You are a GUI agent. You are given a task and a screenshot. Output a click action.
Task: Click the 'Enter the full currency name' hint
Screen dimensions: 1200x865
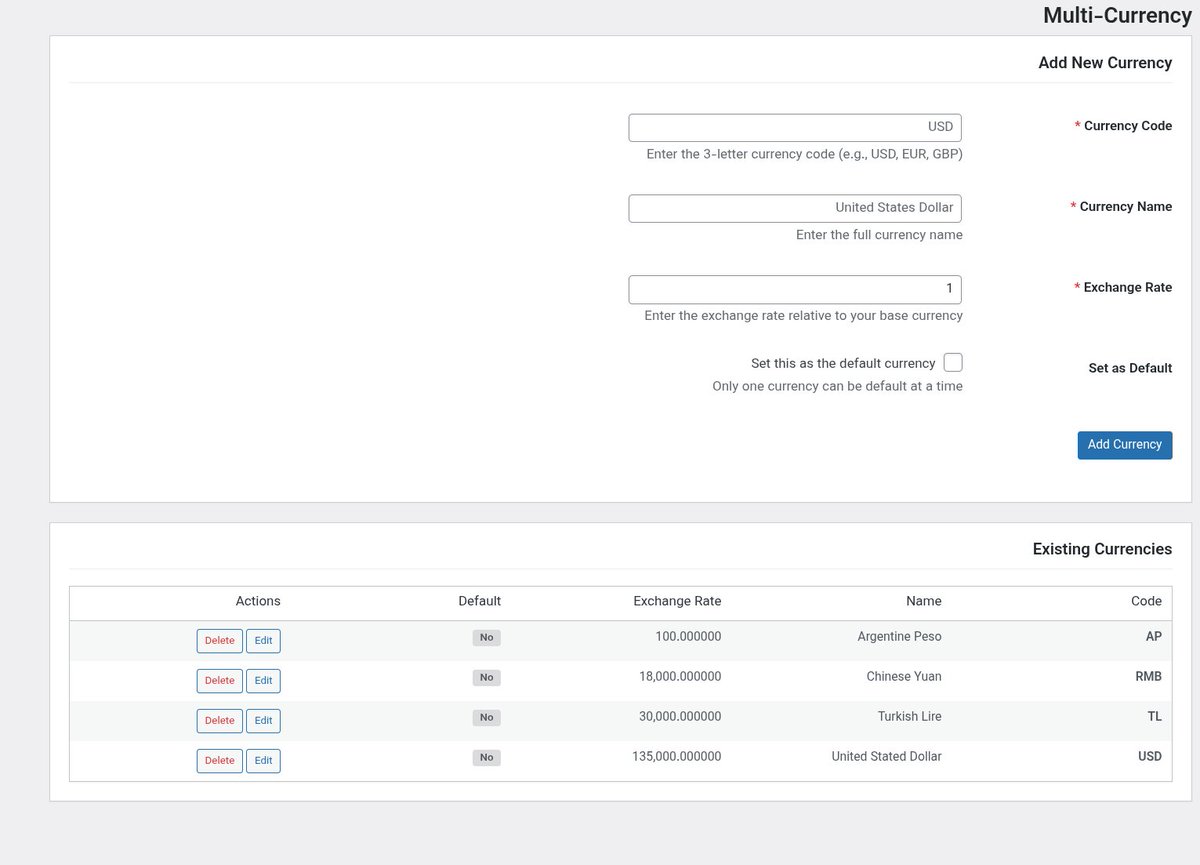click(x=880, y=235)
